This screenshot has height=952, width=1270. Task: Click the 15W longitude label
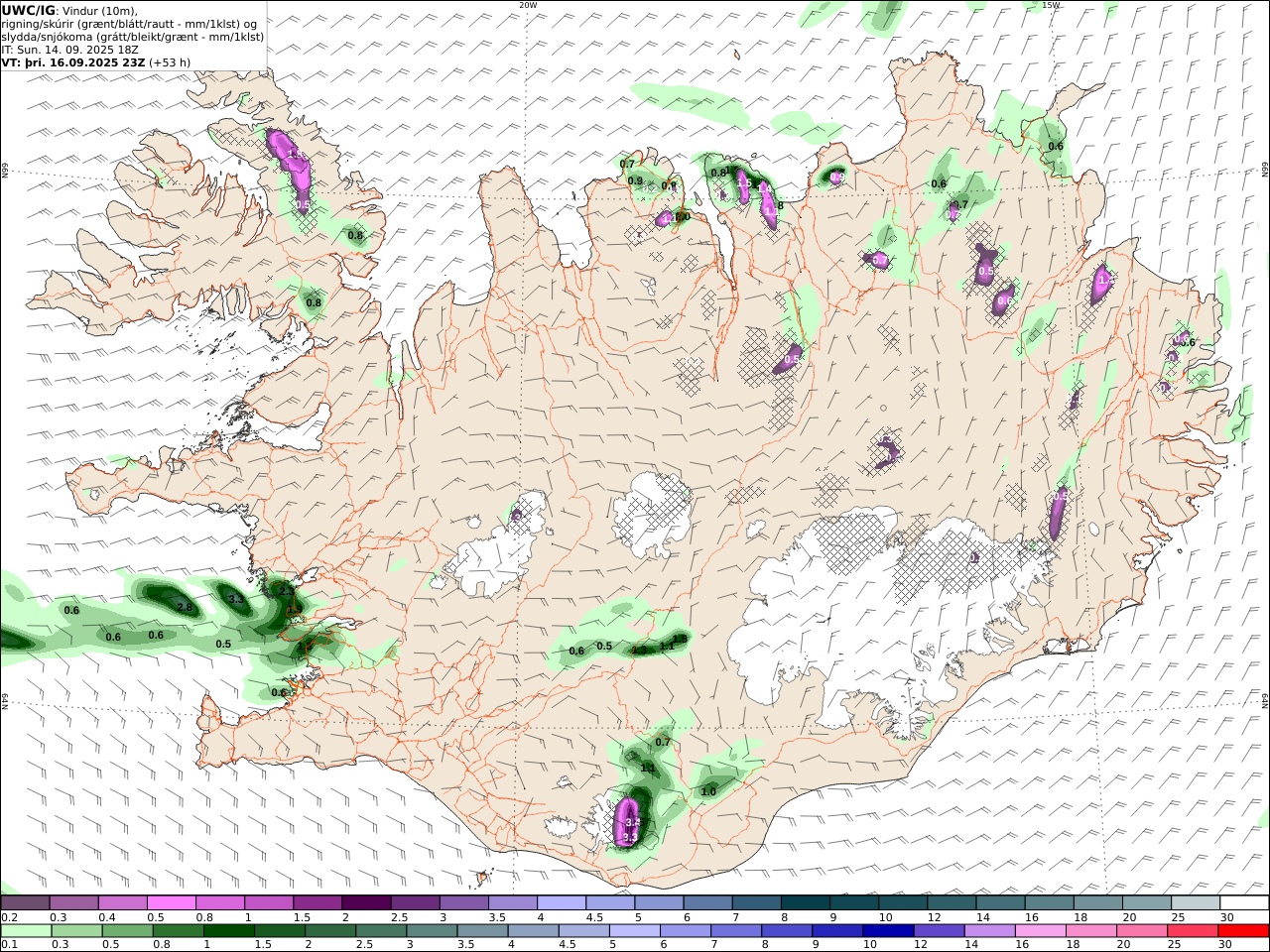1051,5
